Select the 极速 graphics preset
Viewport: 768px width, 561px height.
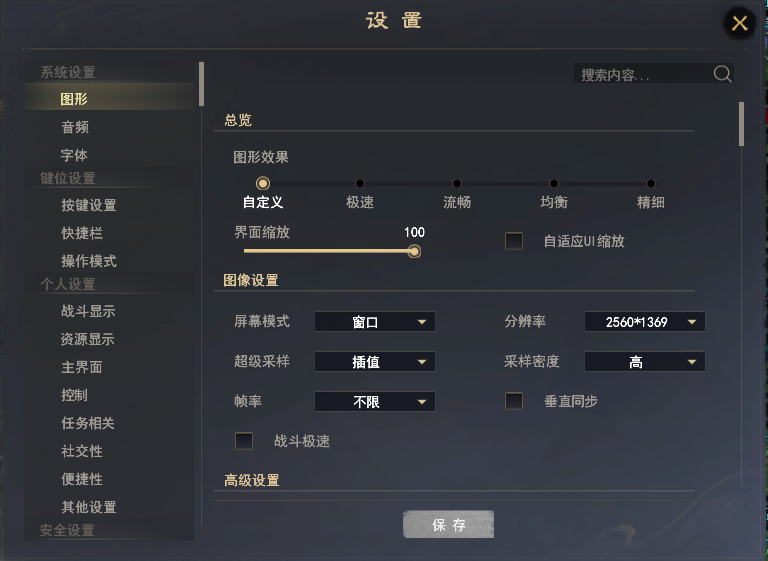(360, 183)
